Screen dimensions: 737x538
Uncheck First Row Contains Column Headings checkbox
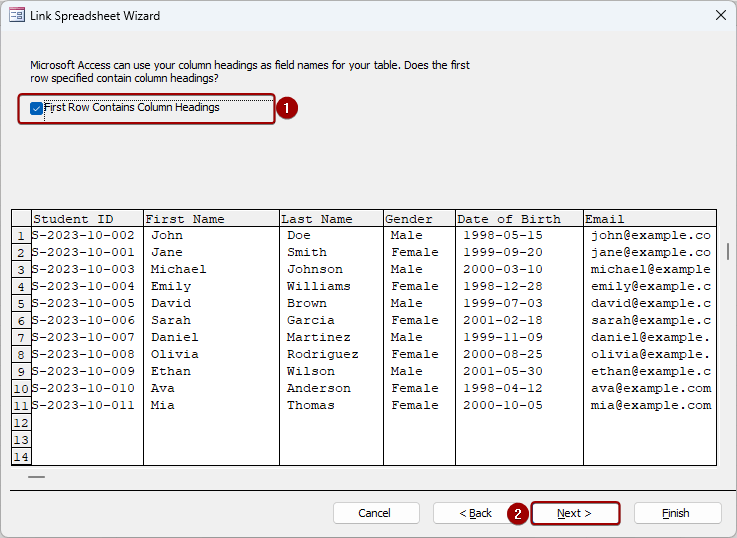tap(37, 109)
